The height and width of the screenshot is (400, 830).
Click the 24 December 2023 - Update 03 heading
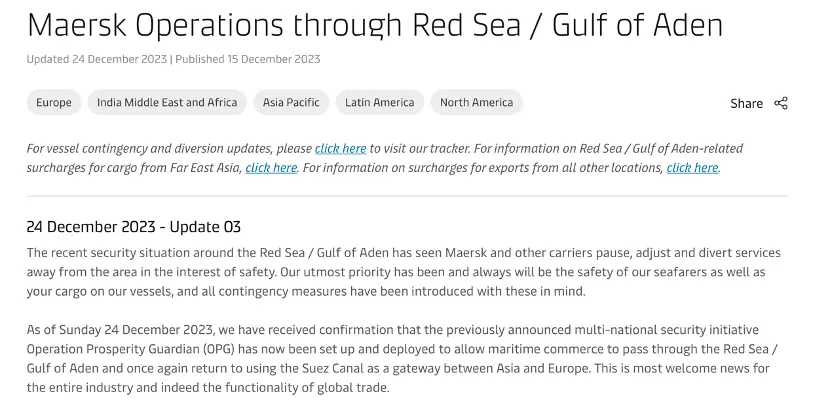134,227
